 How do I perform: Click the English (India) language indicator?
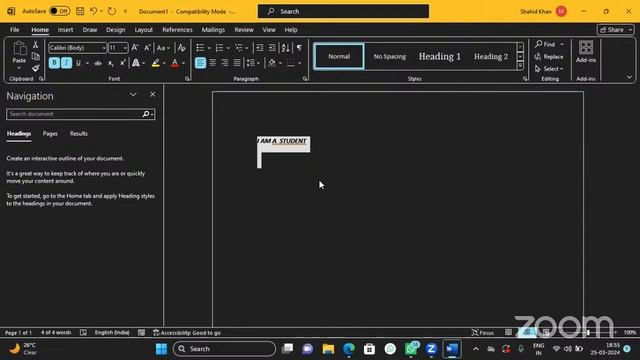[112, 333]
